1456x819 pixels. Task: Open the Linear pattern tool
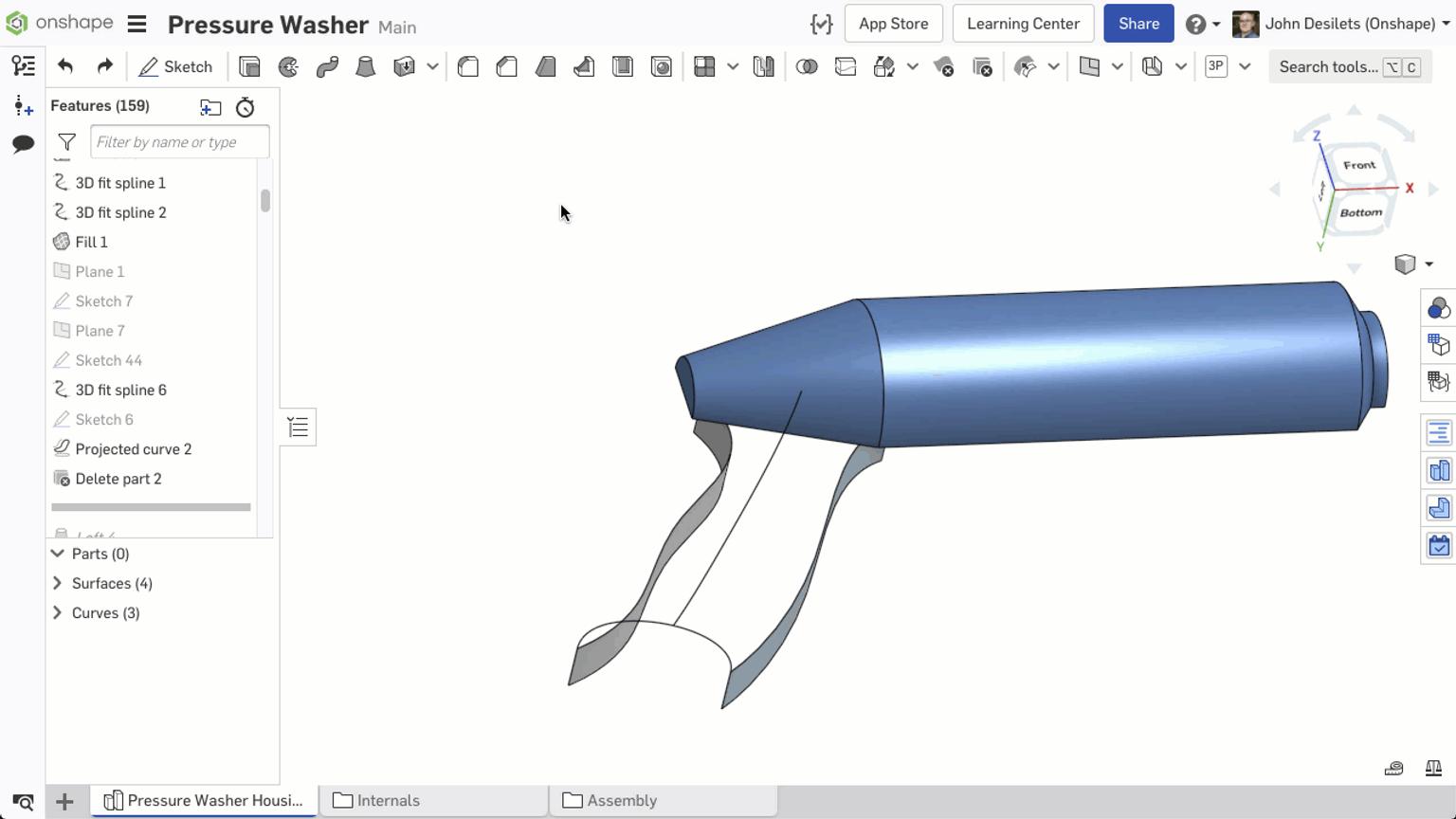pos(705,66)
